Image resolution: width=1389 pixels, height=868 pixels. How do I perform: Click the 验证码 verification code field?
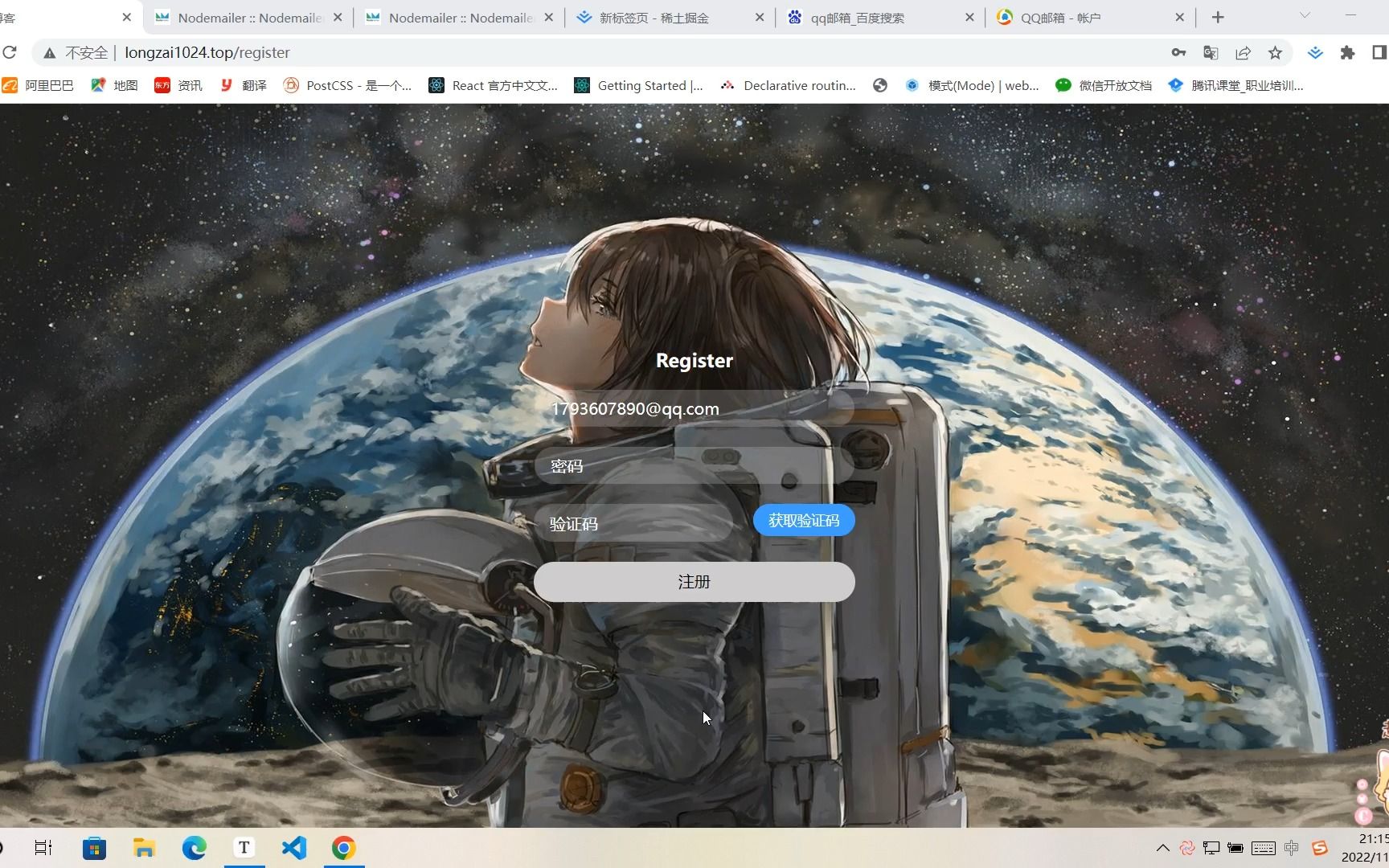(x=634, y=524)
